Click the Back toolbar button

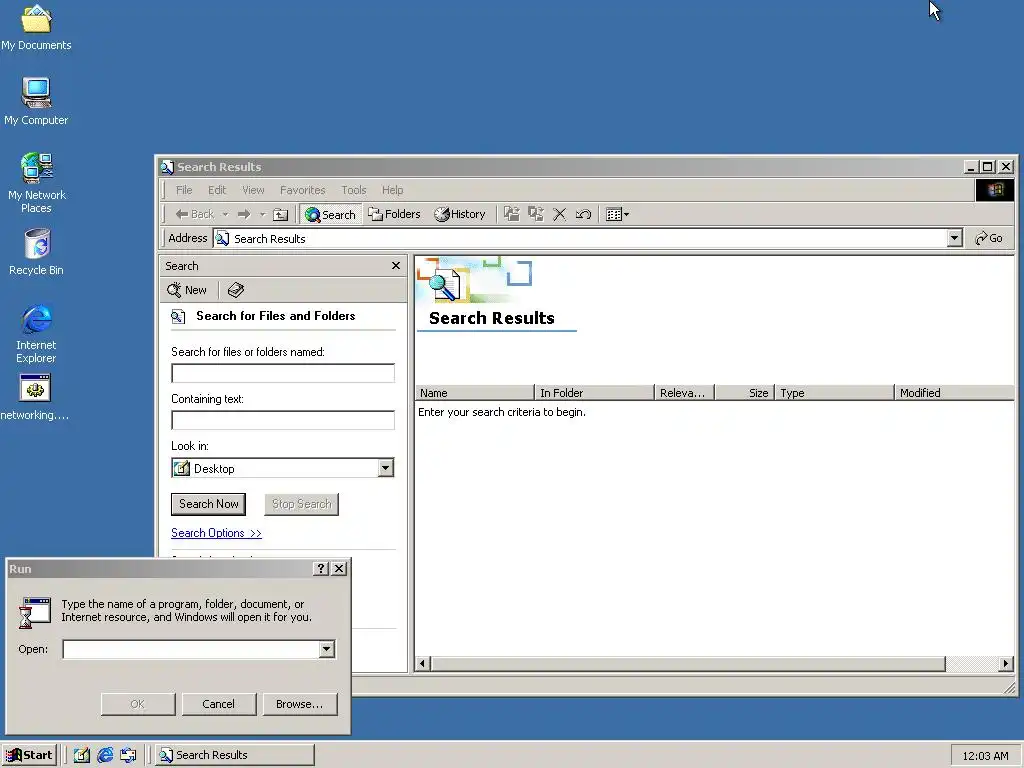point(195,214)
